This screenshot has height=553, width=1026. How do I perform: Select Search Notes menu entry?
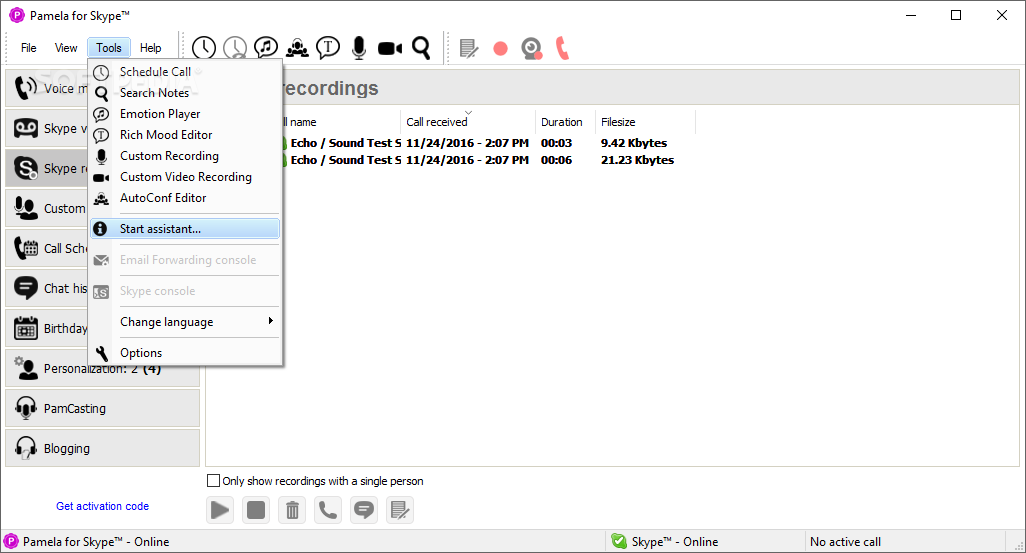pyautogui.click(x=185, y=93)
